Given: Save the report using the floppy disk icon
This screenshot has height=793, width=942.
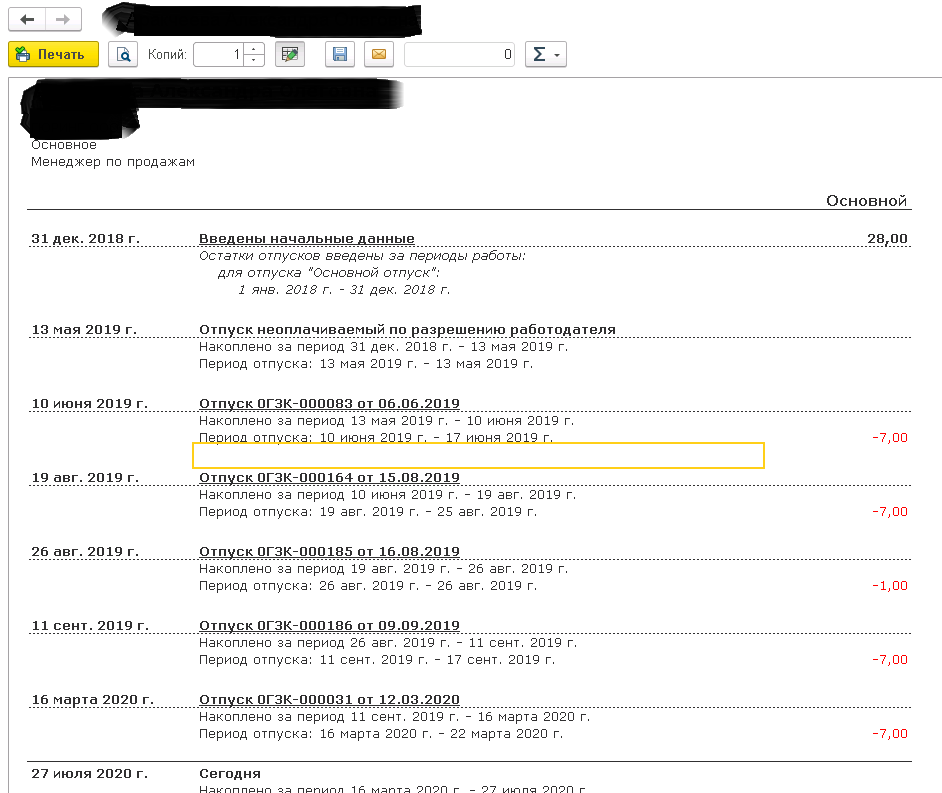Looking at the screenshot, I should click(x=340, y=54).
